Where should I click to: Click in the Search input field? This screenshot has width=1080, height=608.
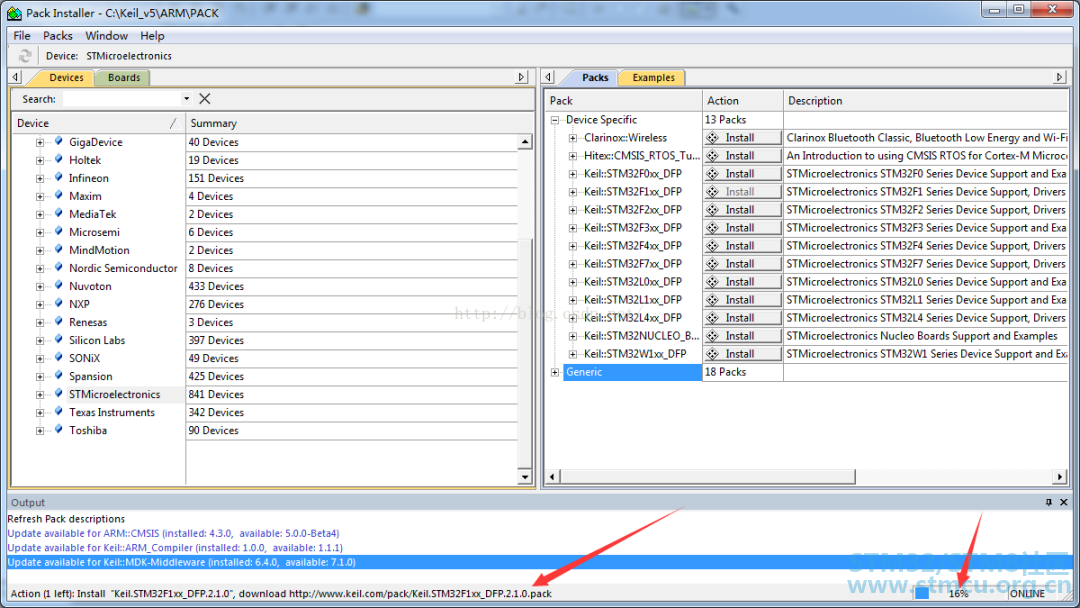121,99
